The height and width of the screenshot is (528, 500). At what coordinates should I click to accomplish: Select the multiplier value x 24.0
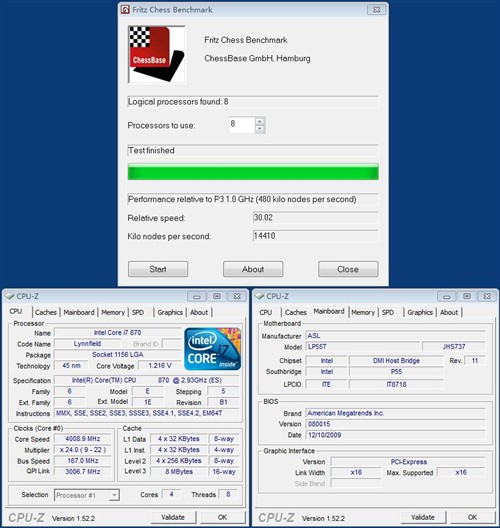click(83, 450)
